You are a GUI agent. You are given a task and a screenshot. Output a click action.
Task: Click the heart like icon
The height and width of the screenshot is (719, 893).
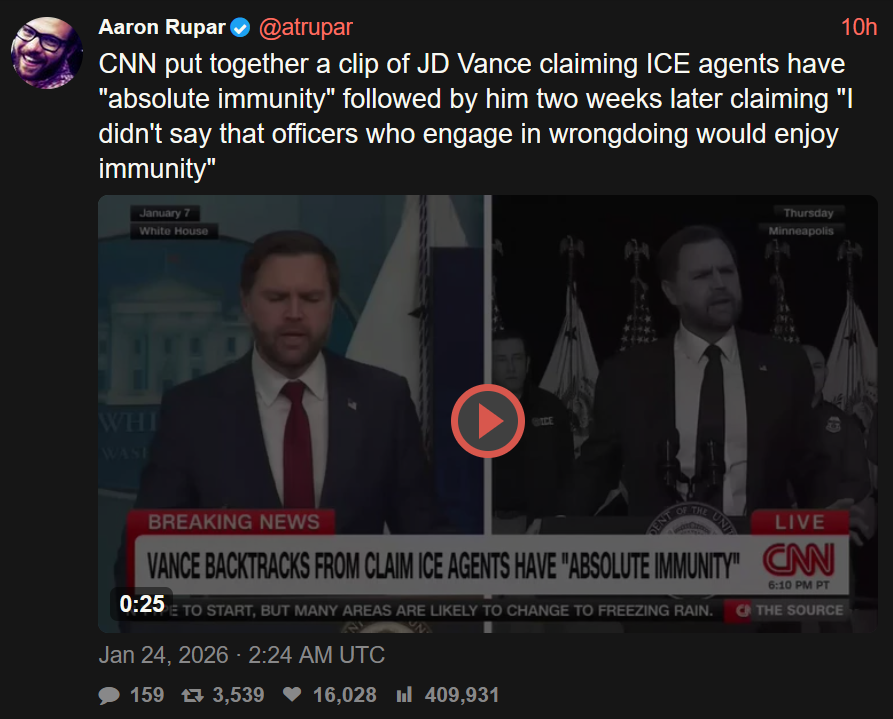tap(292, 695)
